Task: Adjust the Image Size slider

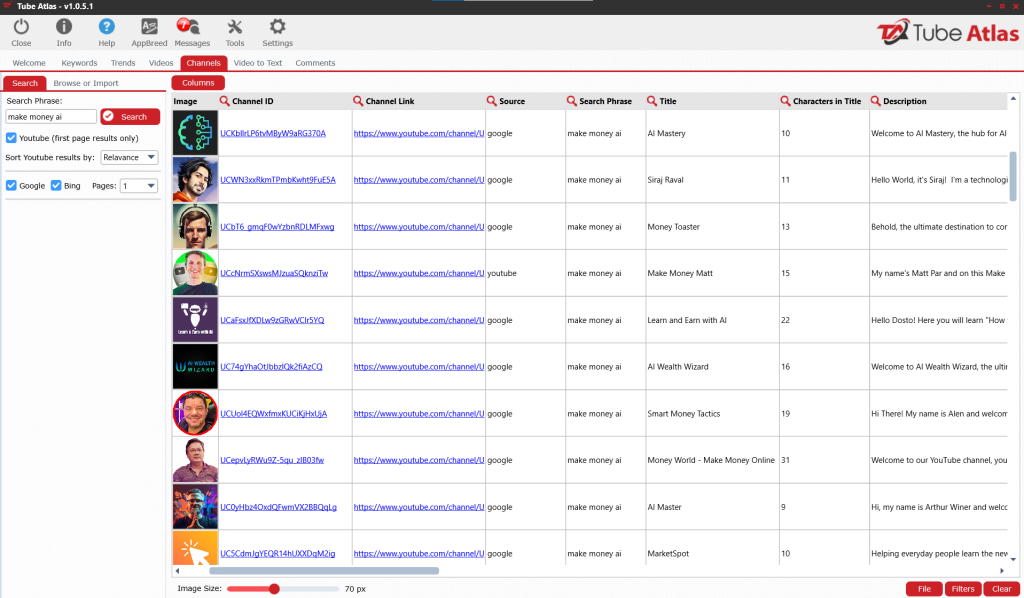Action: pyautogui.click(x=275, y=589)
